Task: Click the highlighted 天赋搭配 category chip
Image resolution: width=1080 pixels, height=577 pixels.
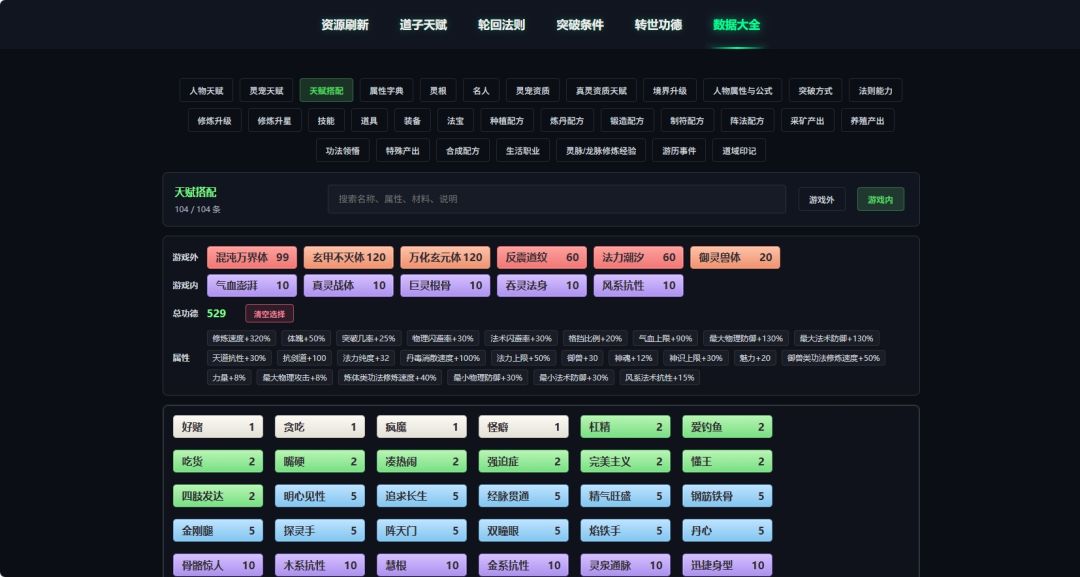Action: click(326, 90)
